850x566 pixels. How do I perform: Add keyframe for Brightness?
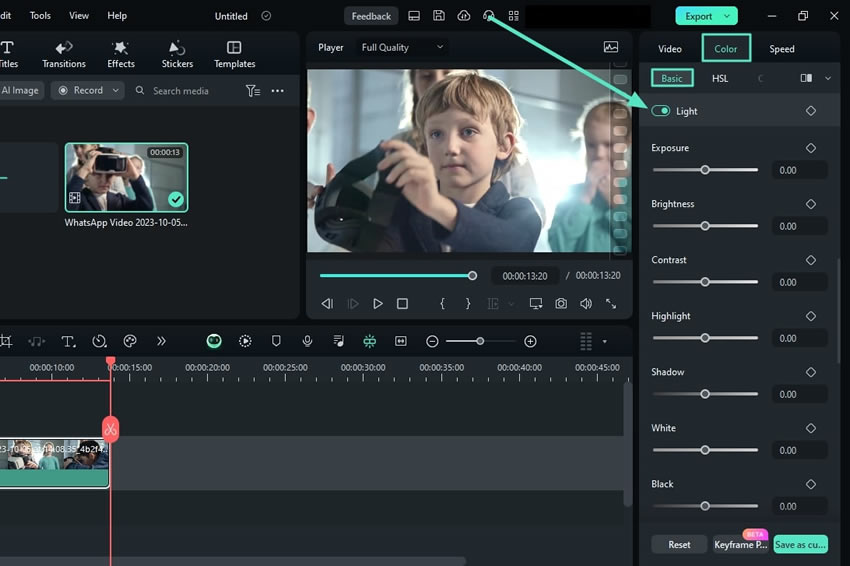811,204
